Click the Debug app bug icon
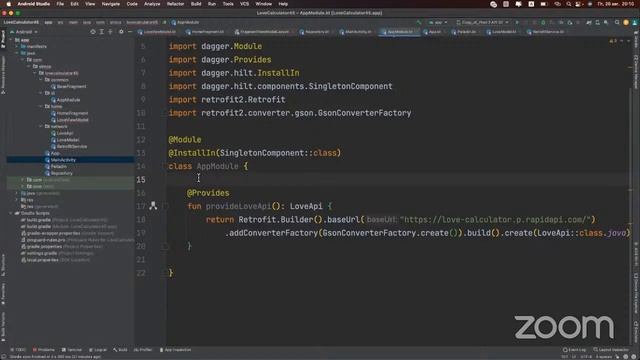 coord(543,22)
